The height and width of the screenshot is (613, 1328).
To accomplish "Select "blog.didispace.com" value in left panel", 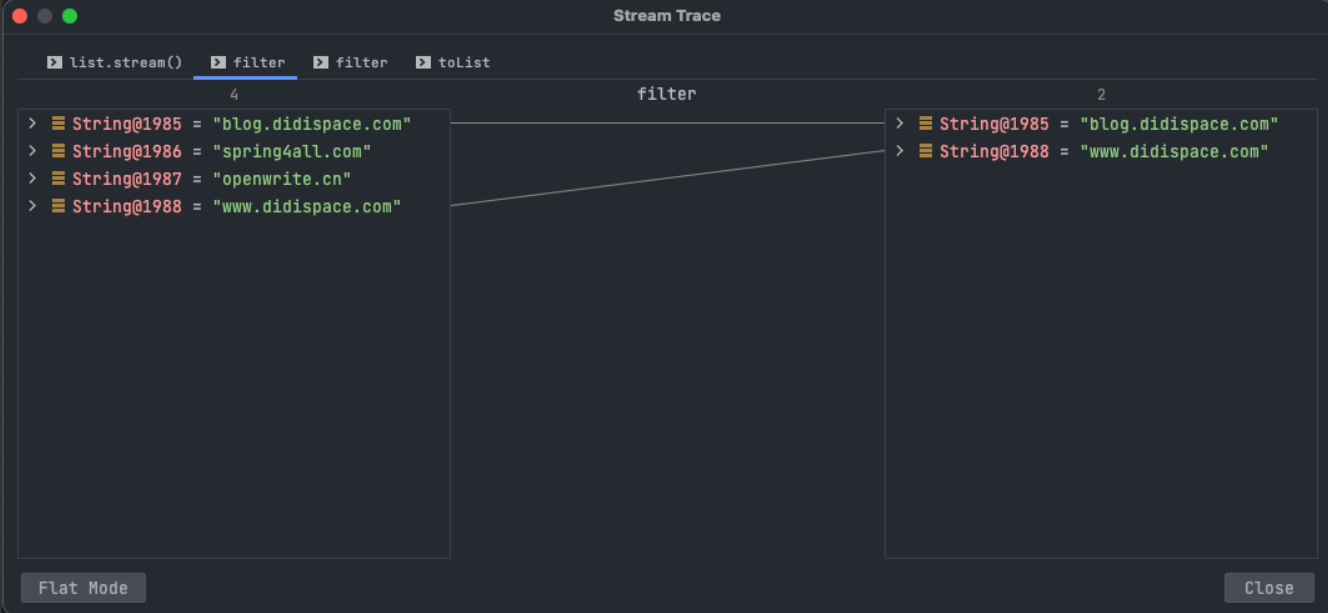I will [311, 124].
